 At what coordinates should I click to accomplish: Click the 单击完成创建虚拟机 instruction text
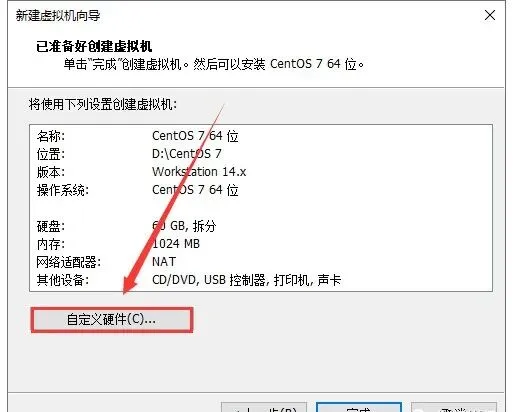coord(213,64)
